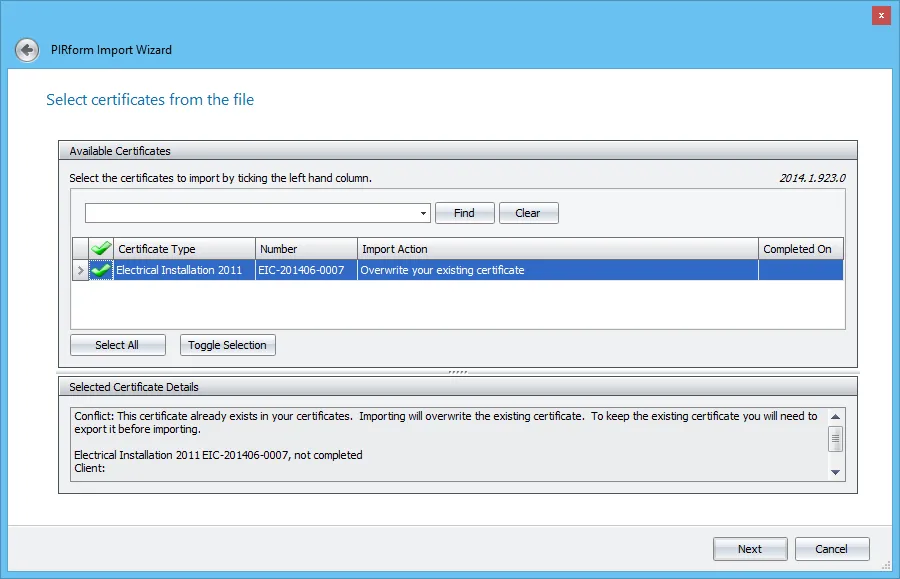Click the scroll-up arrow in details panel
This screenshot has width=900, height=579.
click(836, 416)
